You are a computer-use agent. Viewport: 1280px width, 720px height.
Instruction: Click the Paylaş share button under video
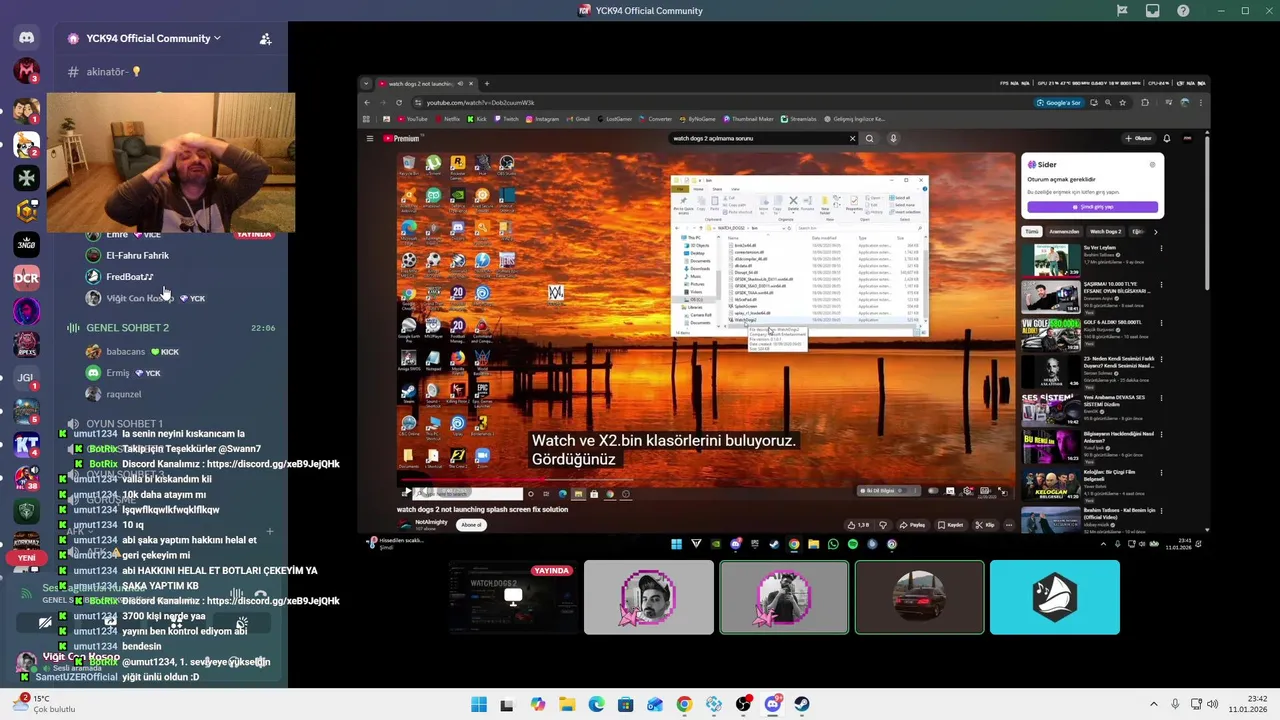(911, 525)
